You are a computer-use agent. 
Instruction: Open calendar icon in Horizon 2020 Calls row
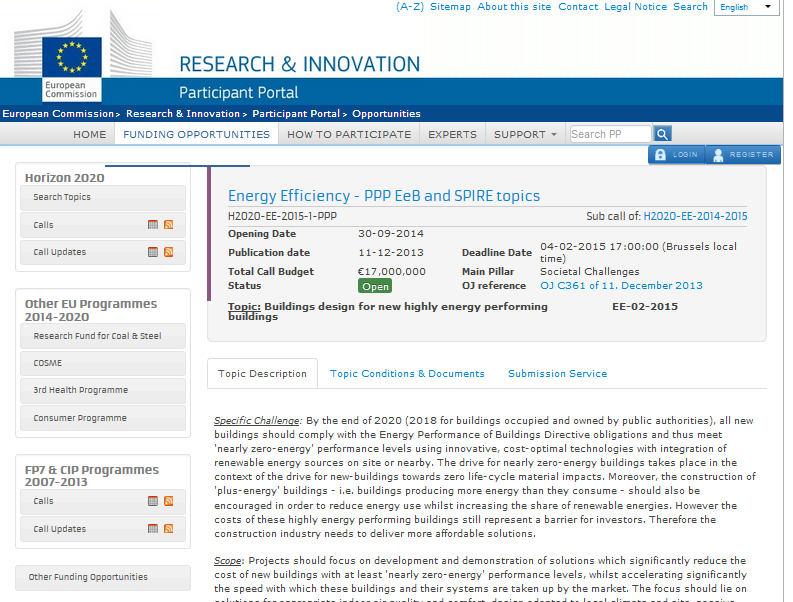point(153,225)
